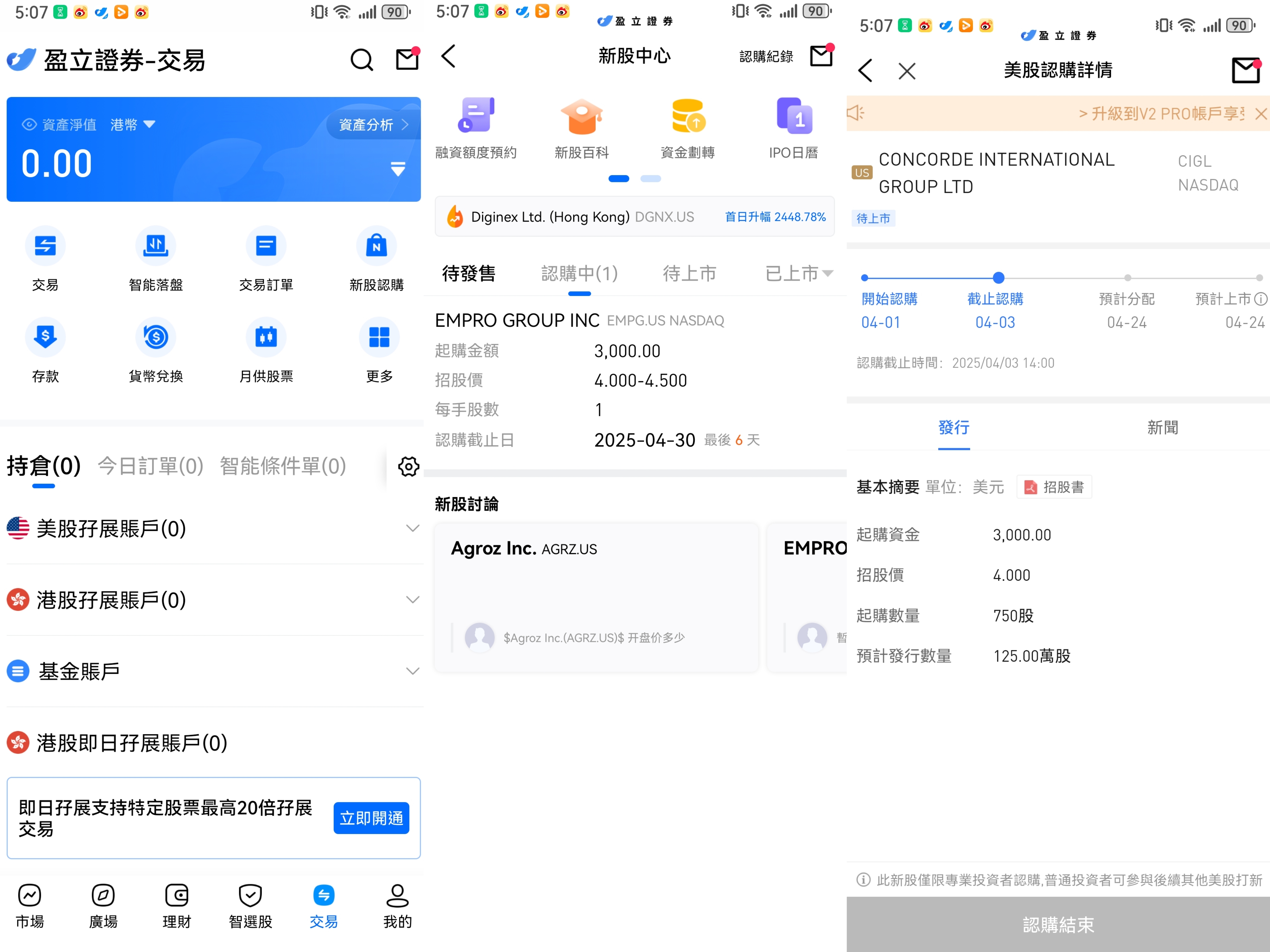Image resolution: width=1270 pixels, height=952 pixels.
Task: Tap 立即開通 button
Action: tap(371, 818)
